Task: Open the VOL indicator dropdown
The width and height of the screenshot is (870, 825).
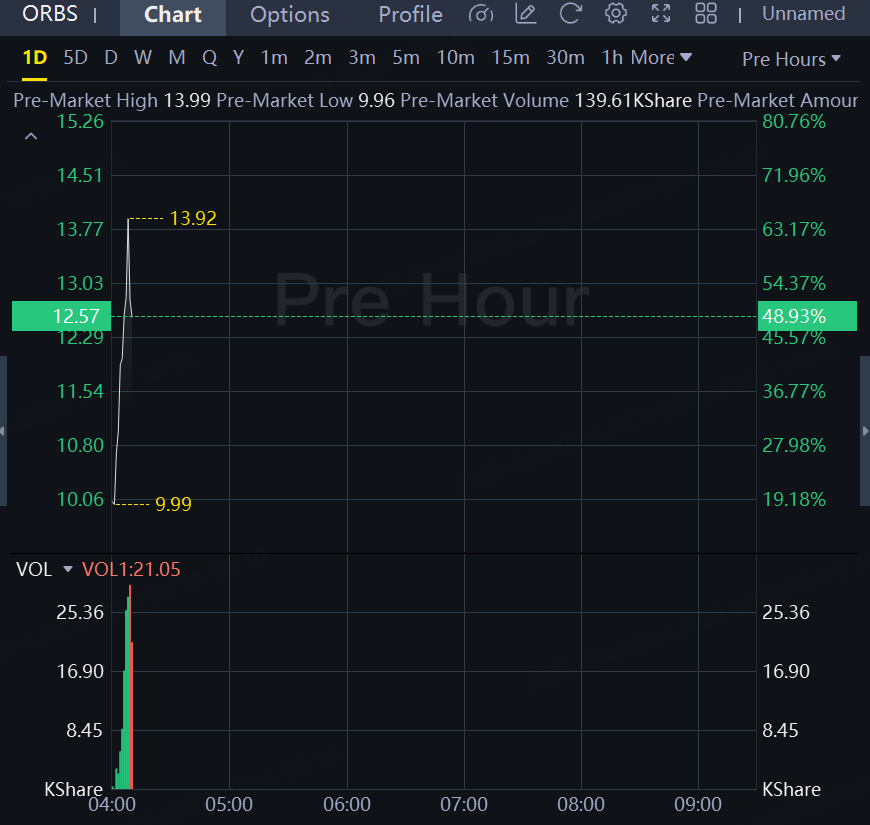Action: coord(68,569)
